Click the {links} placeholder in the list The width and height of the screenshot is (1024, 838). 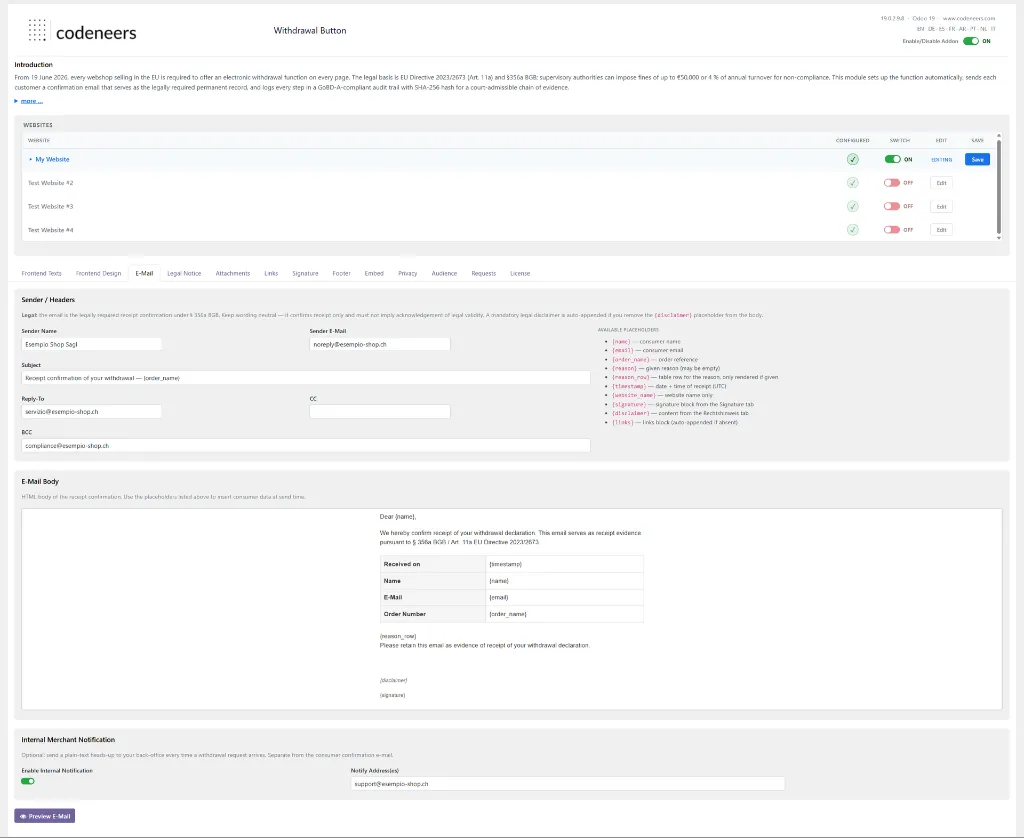[622, 423]
